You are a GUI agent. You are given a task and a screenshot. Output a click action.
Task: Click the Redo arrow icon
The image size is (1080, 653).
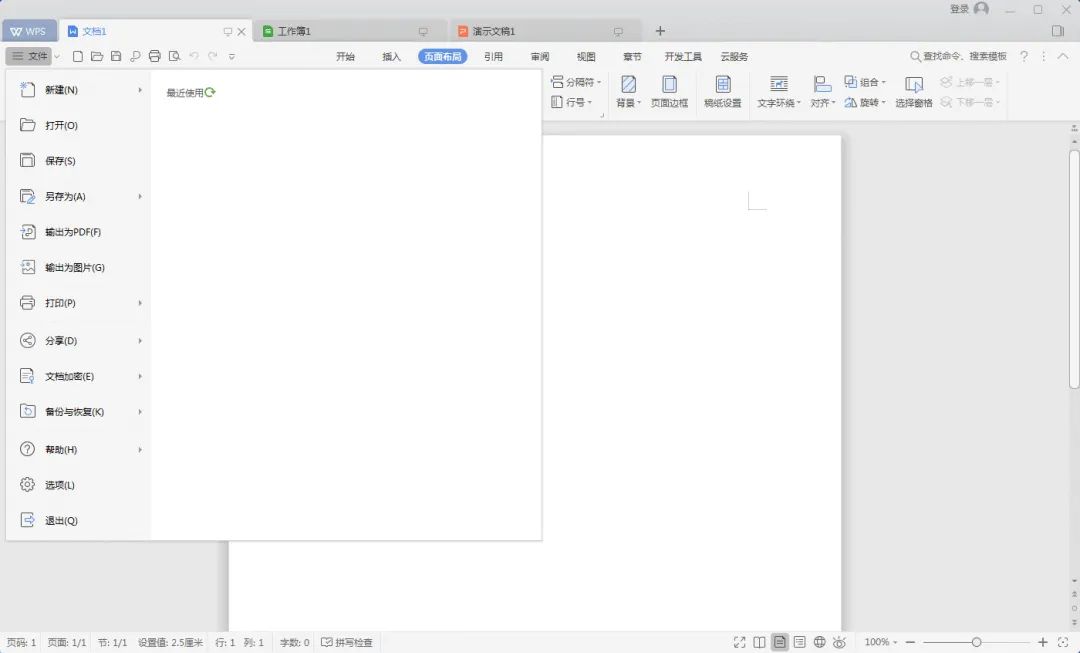point(213,56)
